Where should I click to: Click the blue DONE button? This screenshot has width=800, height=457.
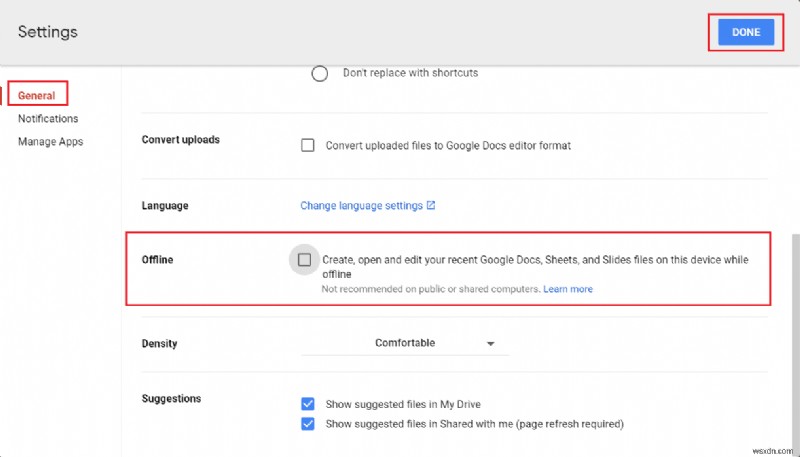click(x=745, y=32)
